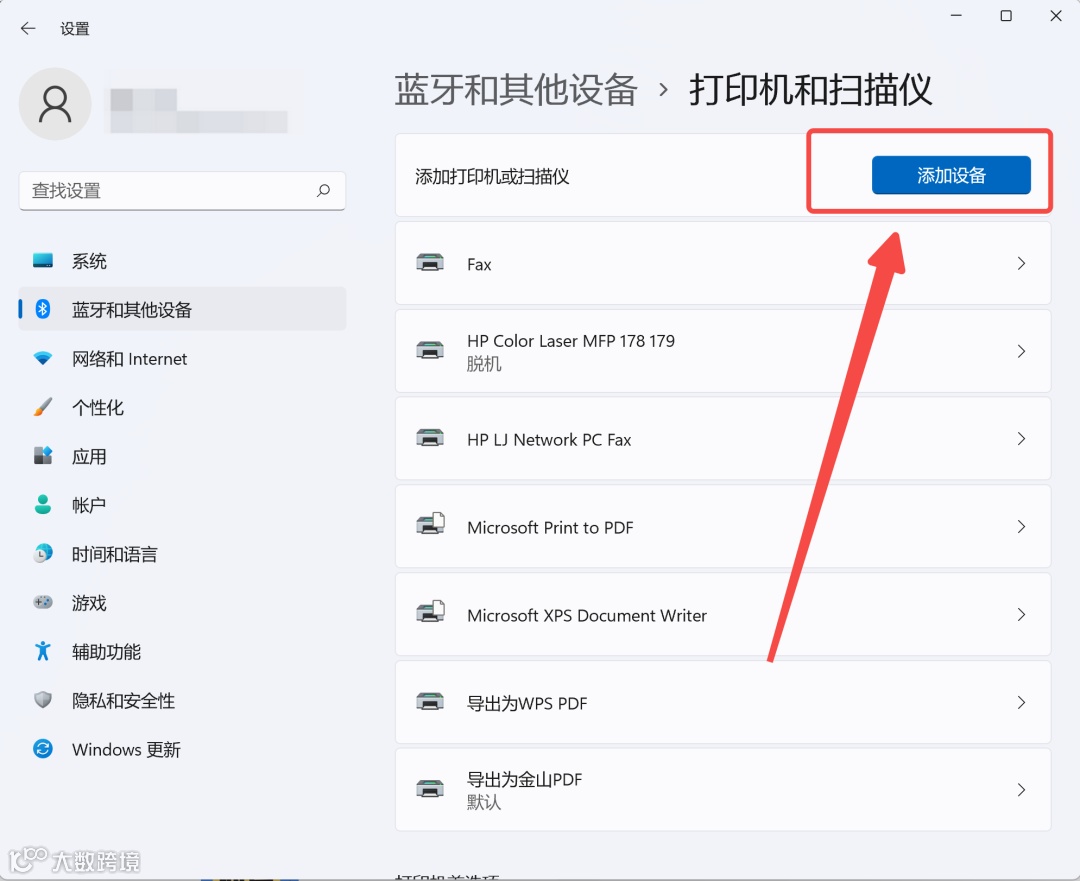Viewport: 1080px width, 881px height.
Task: Open the Windows 更新 page
Action: [x=182, y=749]
